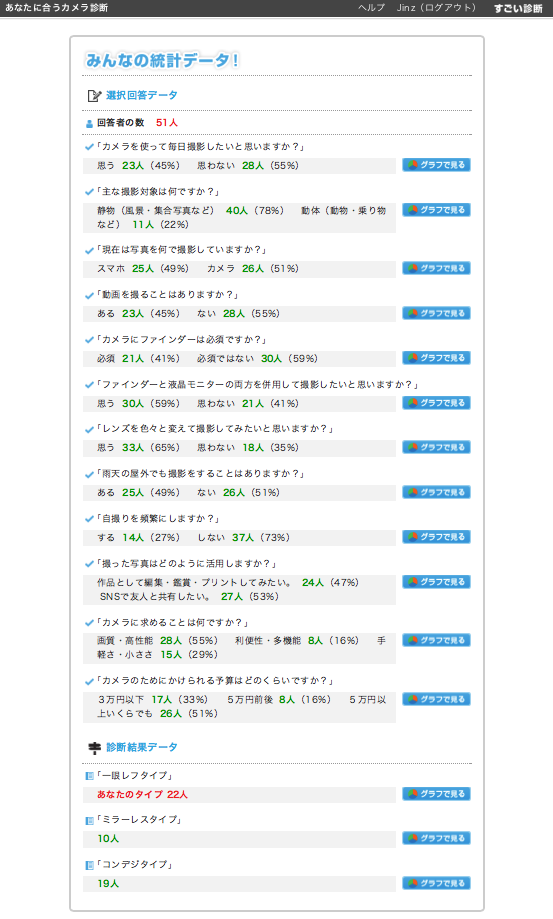The height and width of the screenshot is (919, 553).
Task: Click the 診断結果データ signpost icon
Action: pos(94,748)
